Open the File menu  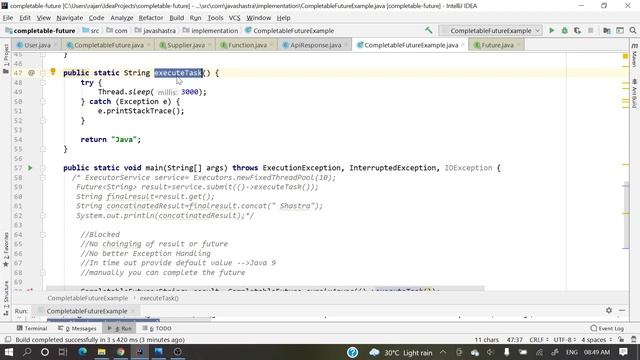[x=8, y=18]
